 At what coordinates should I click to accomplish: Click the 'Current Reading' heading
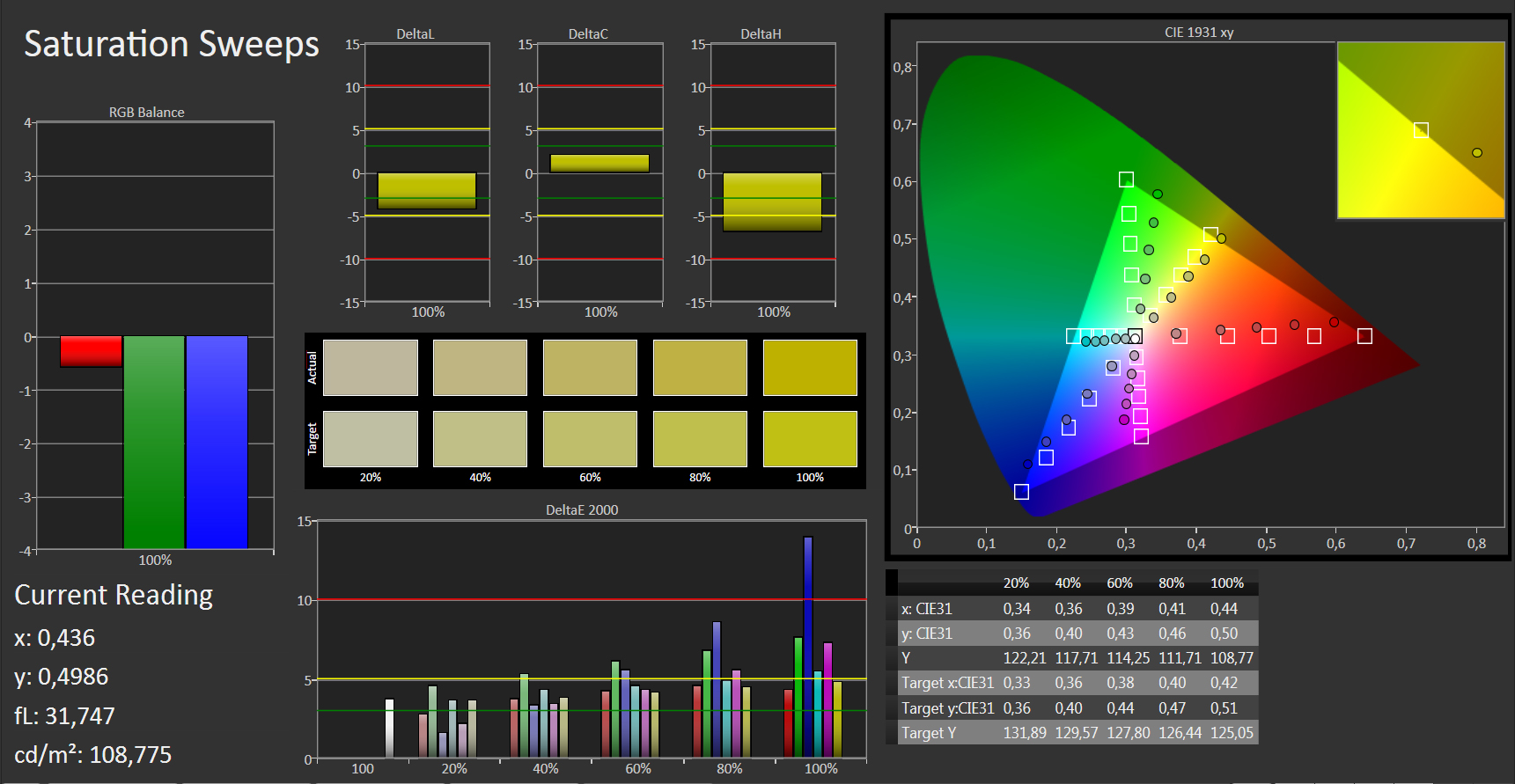(x=114, y=596)
